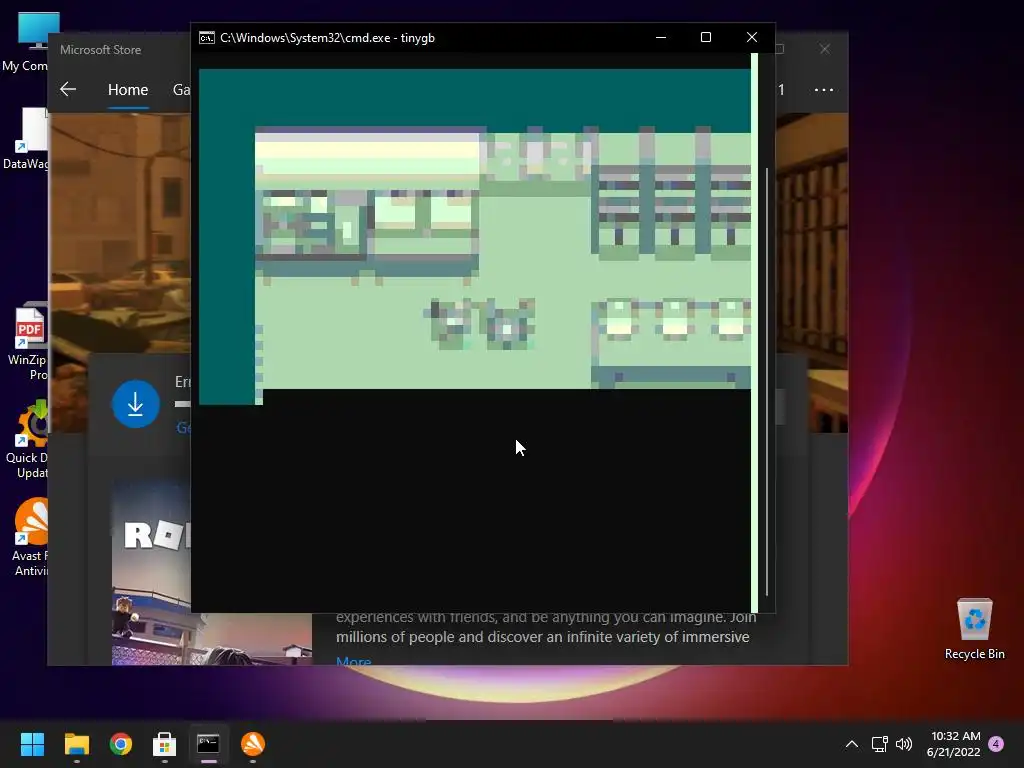
Task: Close the Microsoft Store window
Action: 825,49
